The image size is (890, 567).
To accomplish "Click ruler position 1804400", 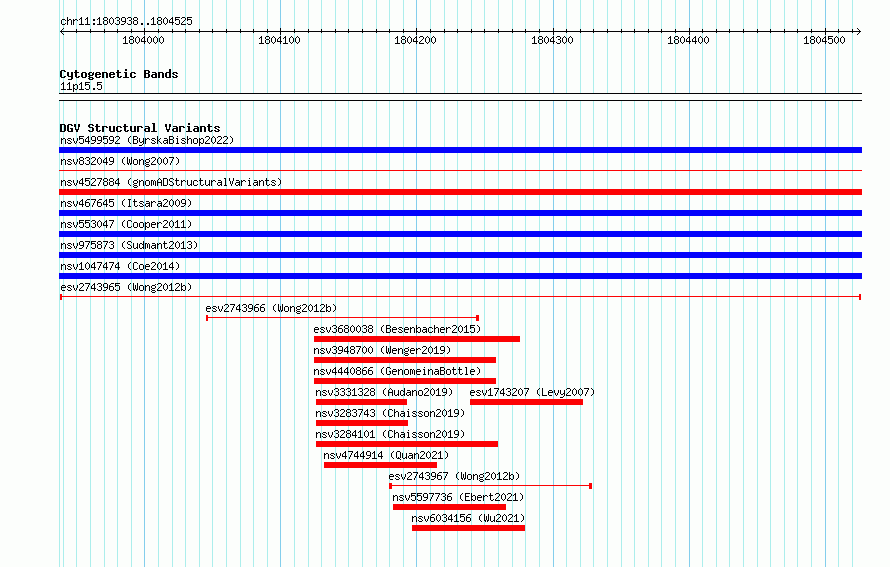I will 689,40.
